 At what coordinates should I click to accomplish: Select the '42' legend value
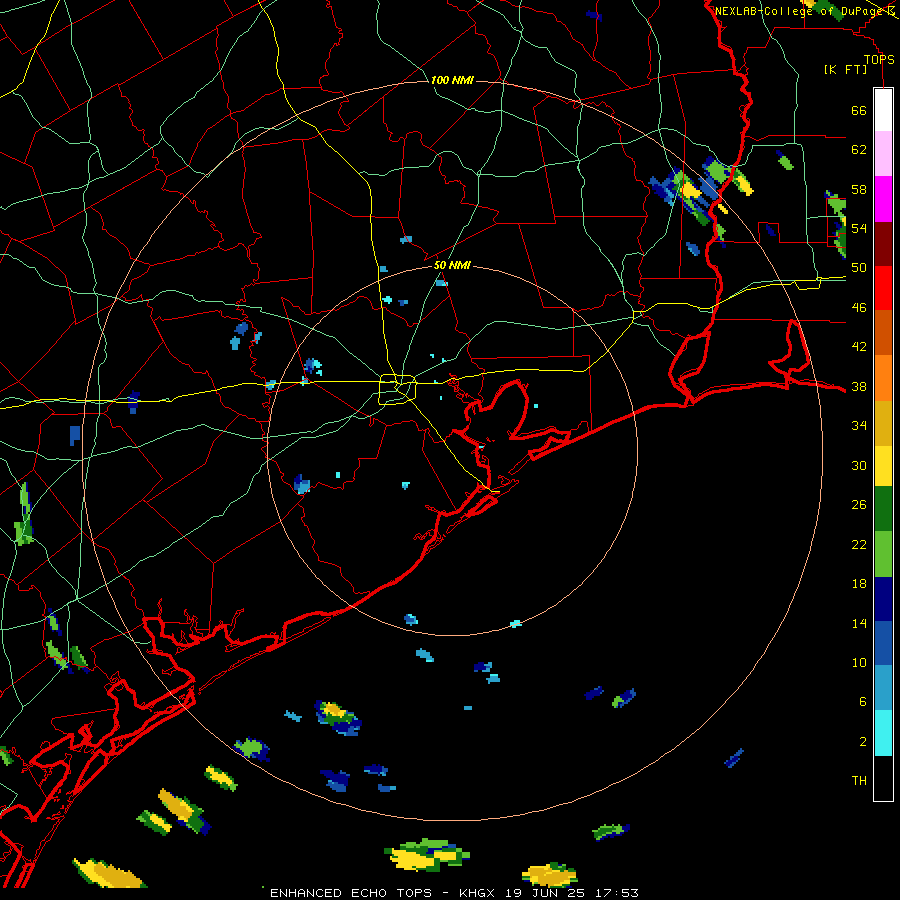tap(859, 347)
